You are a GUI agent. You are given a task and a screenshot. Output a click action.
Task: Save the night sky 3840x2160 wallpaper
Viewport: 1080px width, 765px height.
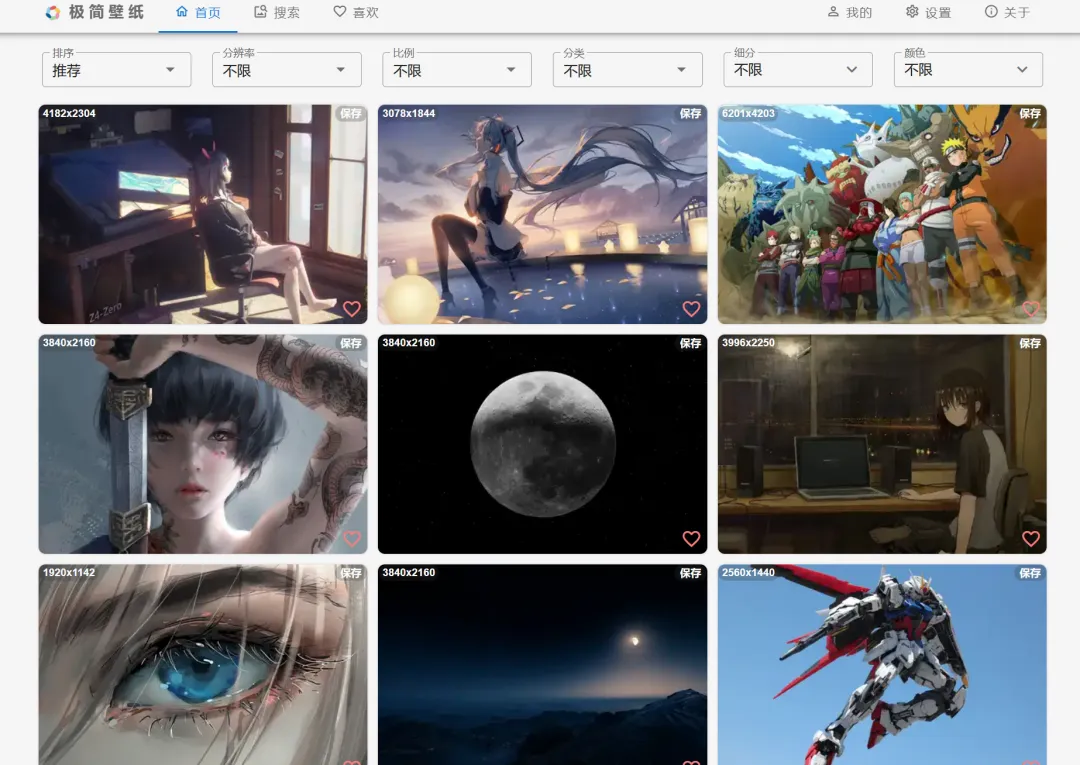click(x=691, y=573)
